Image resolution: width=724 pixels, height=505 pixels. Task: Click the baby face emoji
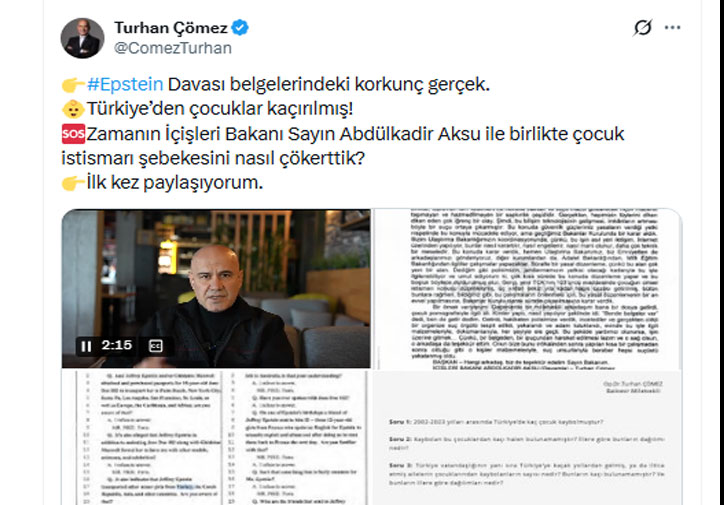coord(73,109)
